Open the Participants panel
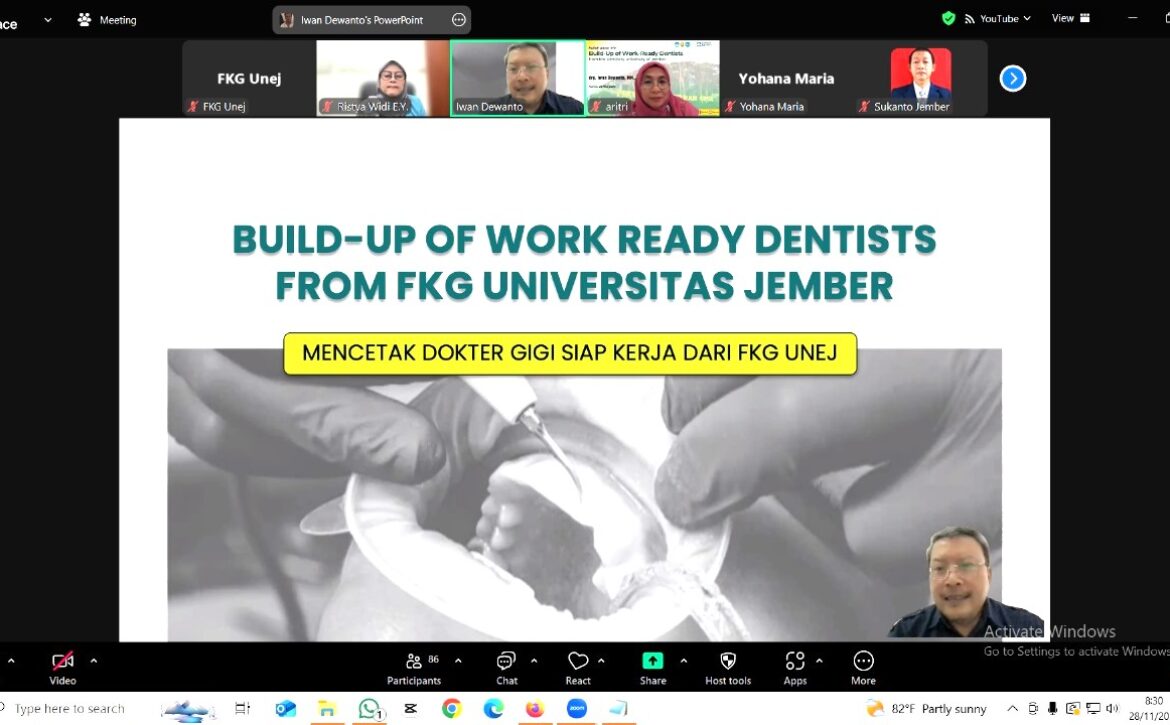Screen dimensions: 1170x725 pos(414,668)
